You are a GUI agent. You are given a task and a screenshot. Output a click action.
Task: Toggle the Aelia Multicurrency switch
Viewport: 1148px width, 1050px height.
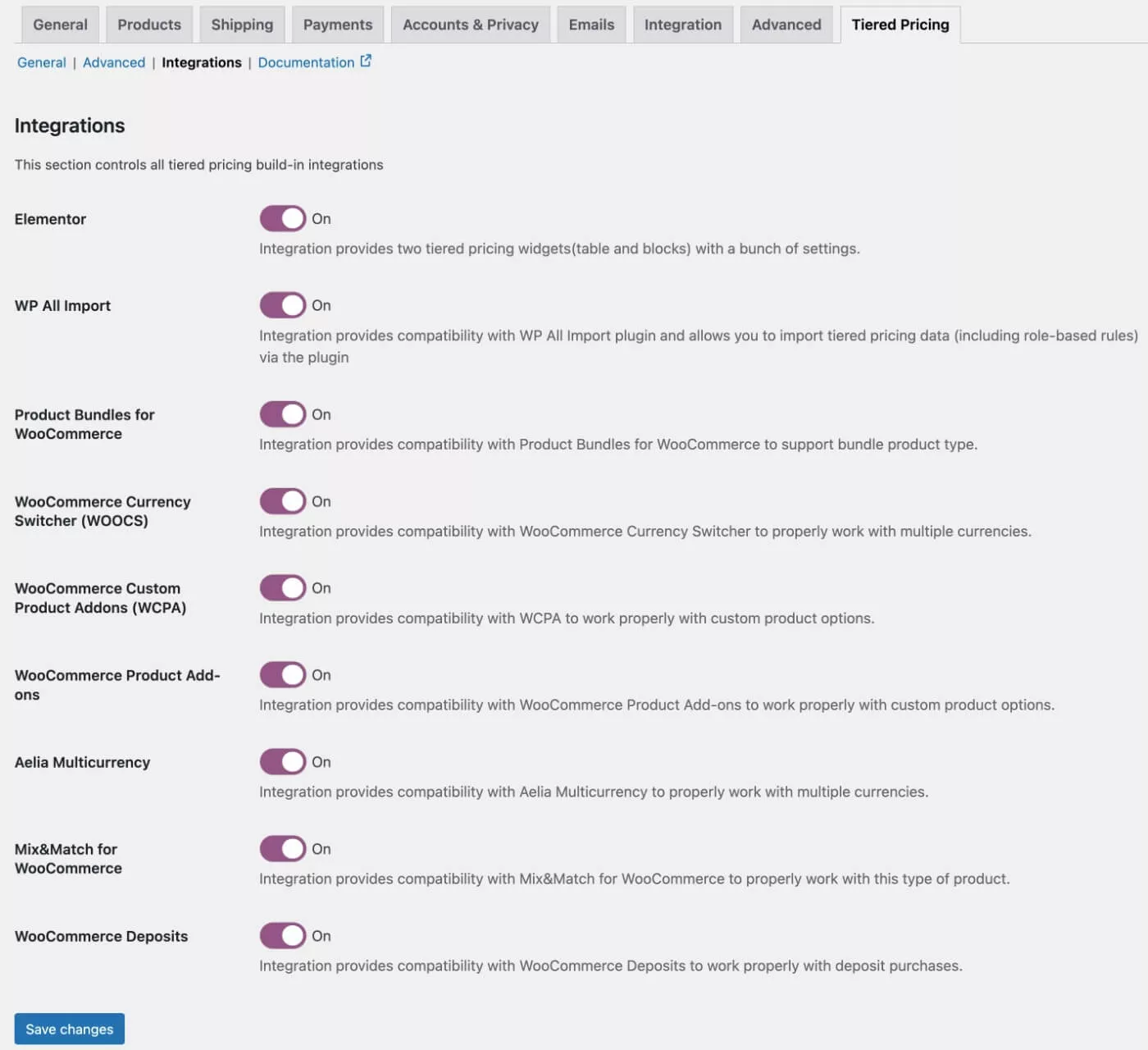(x=283, y=762)
